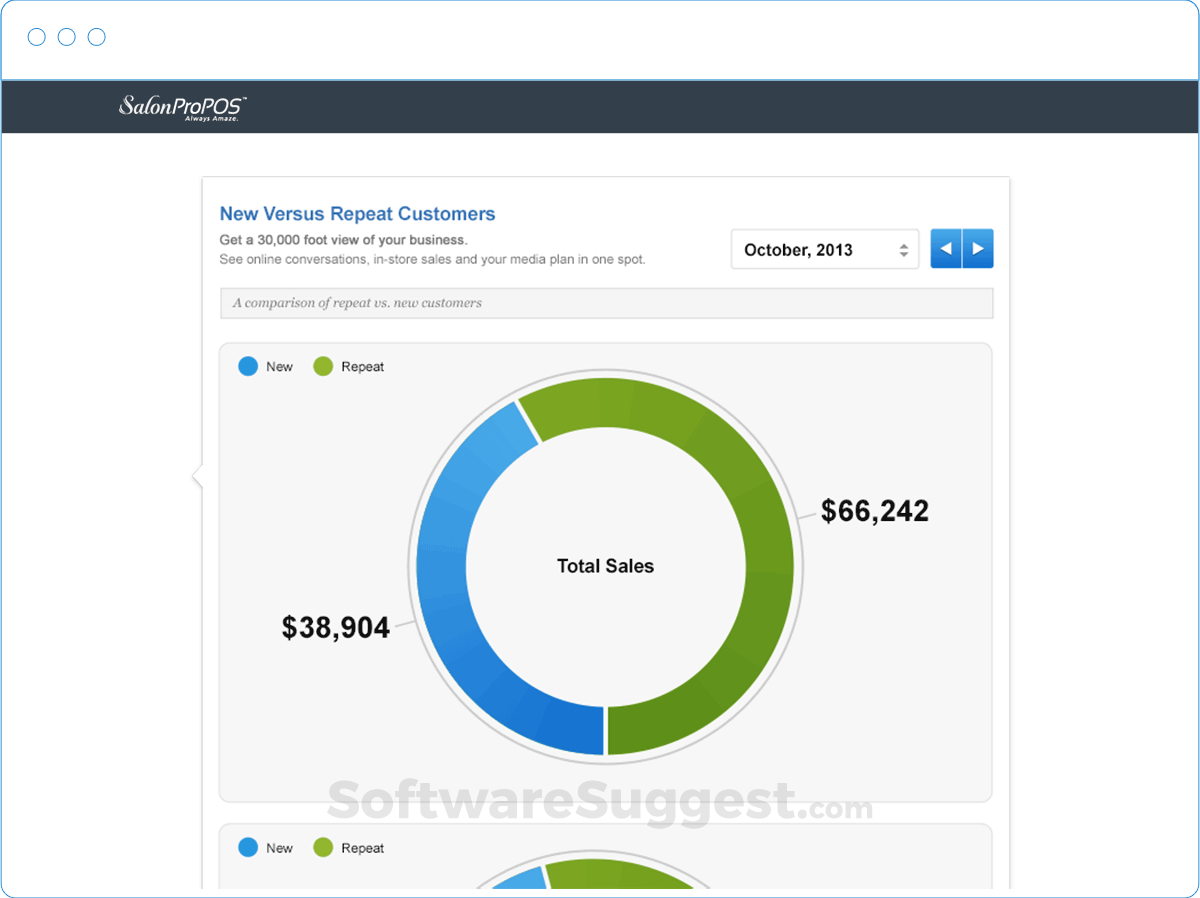Screen dimensions: 1200x898
Task: Click the first browser window circle
Action: [x=36, y=36]
